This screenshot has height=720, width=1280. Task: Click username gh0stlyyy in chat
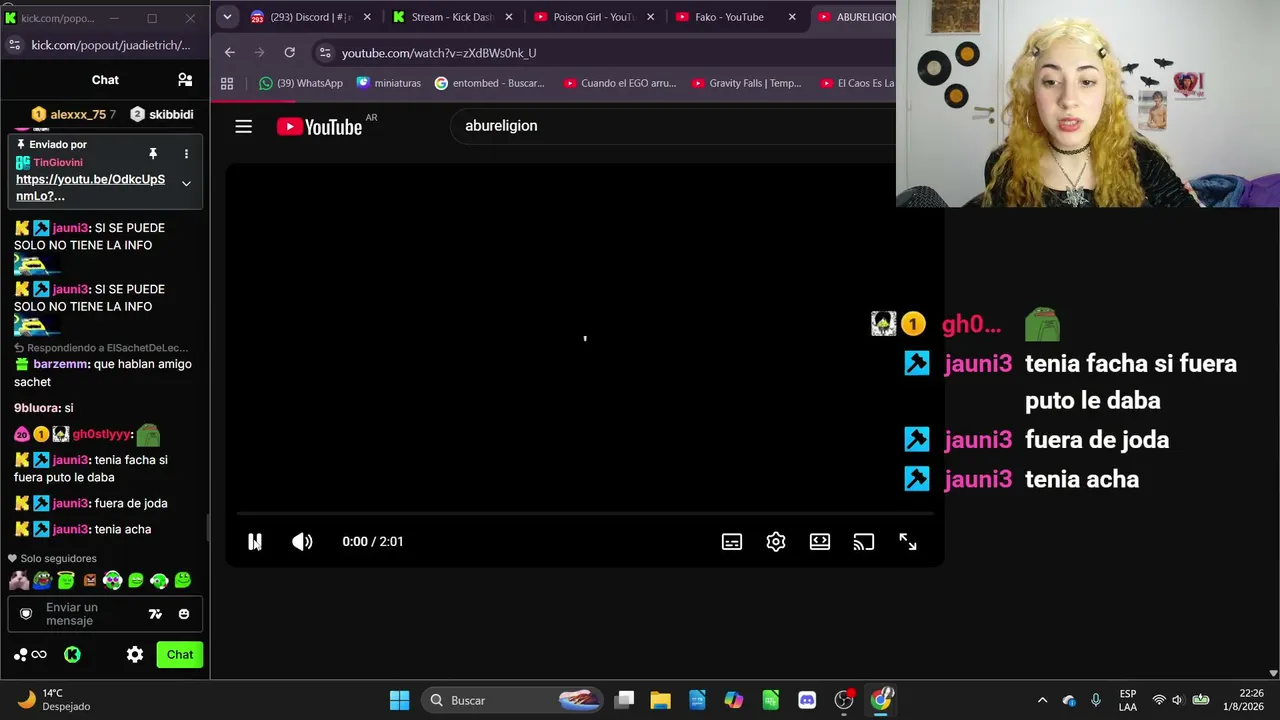[x=101, y=434]
